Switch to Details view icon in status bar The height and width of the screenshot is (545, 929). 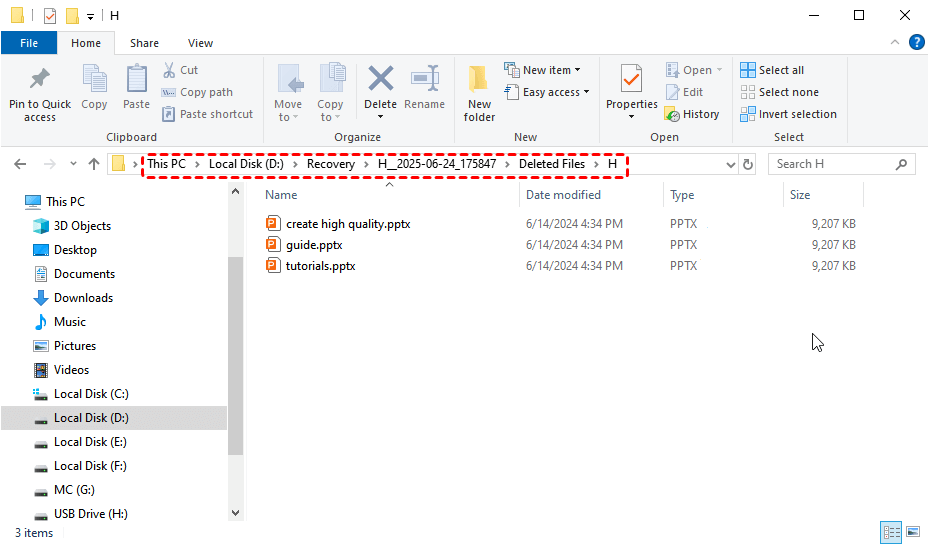pyautogui.click(x=890, y=531)
